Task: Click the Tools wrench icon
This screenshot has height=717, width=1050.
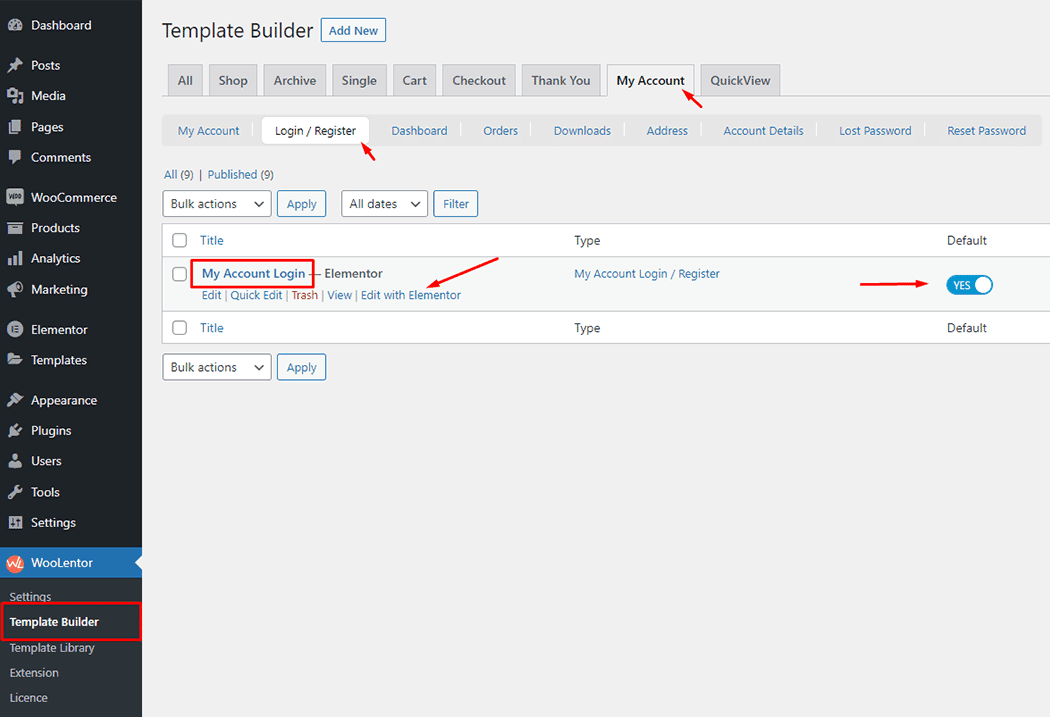Action: pyautogui.click(x=15, y=492)
